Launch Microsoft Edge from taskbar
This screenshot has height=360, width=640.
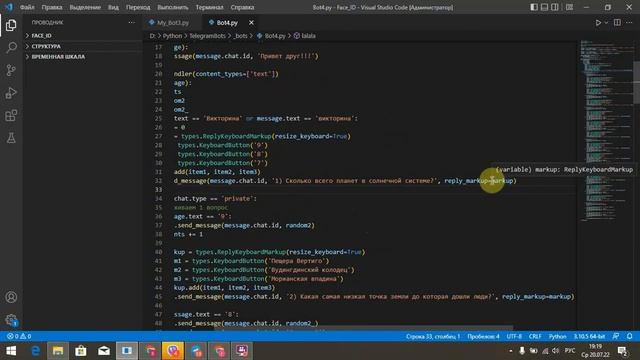coord(36,351)
